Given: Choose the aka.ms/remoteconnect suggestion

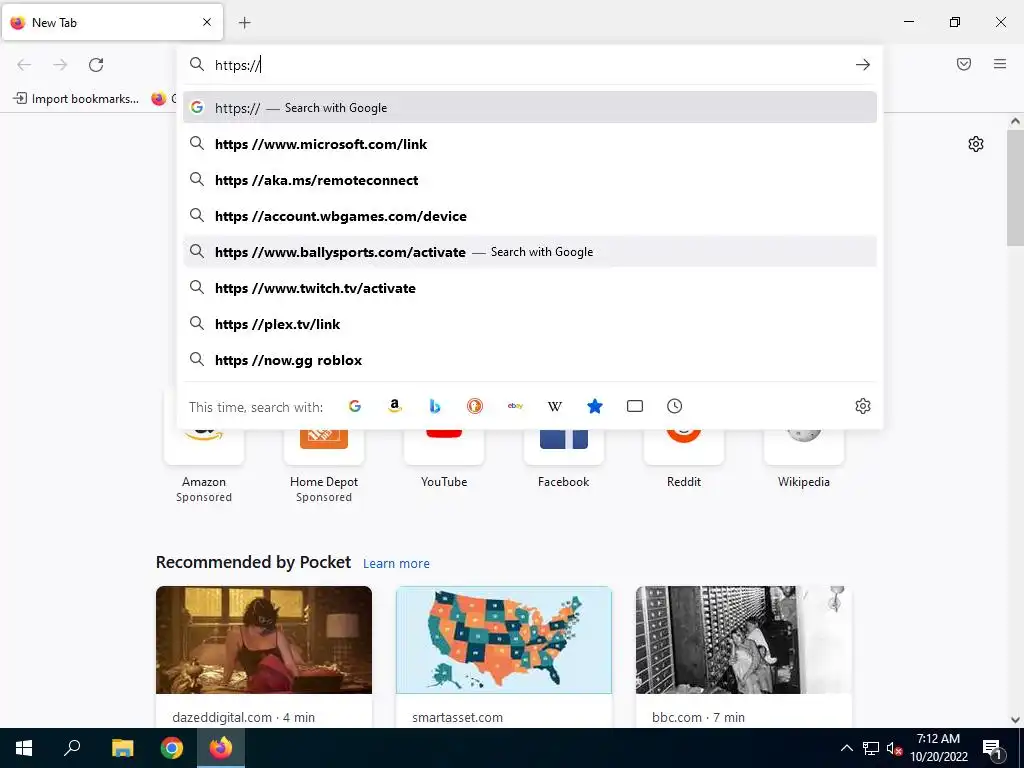Looking at the screenshot, I should point(530,180).
